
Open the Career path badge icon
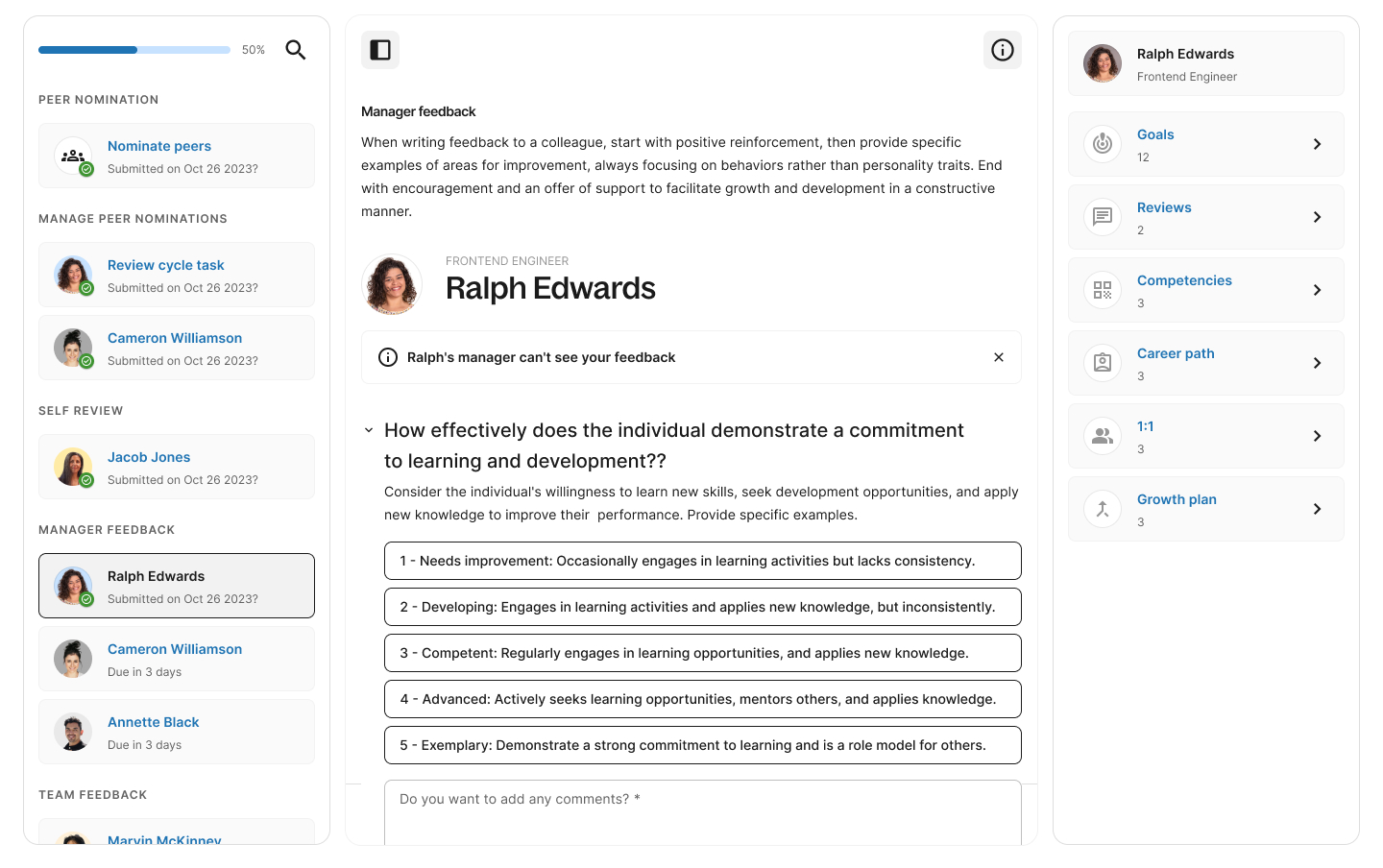tap(1102, 363)
